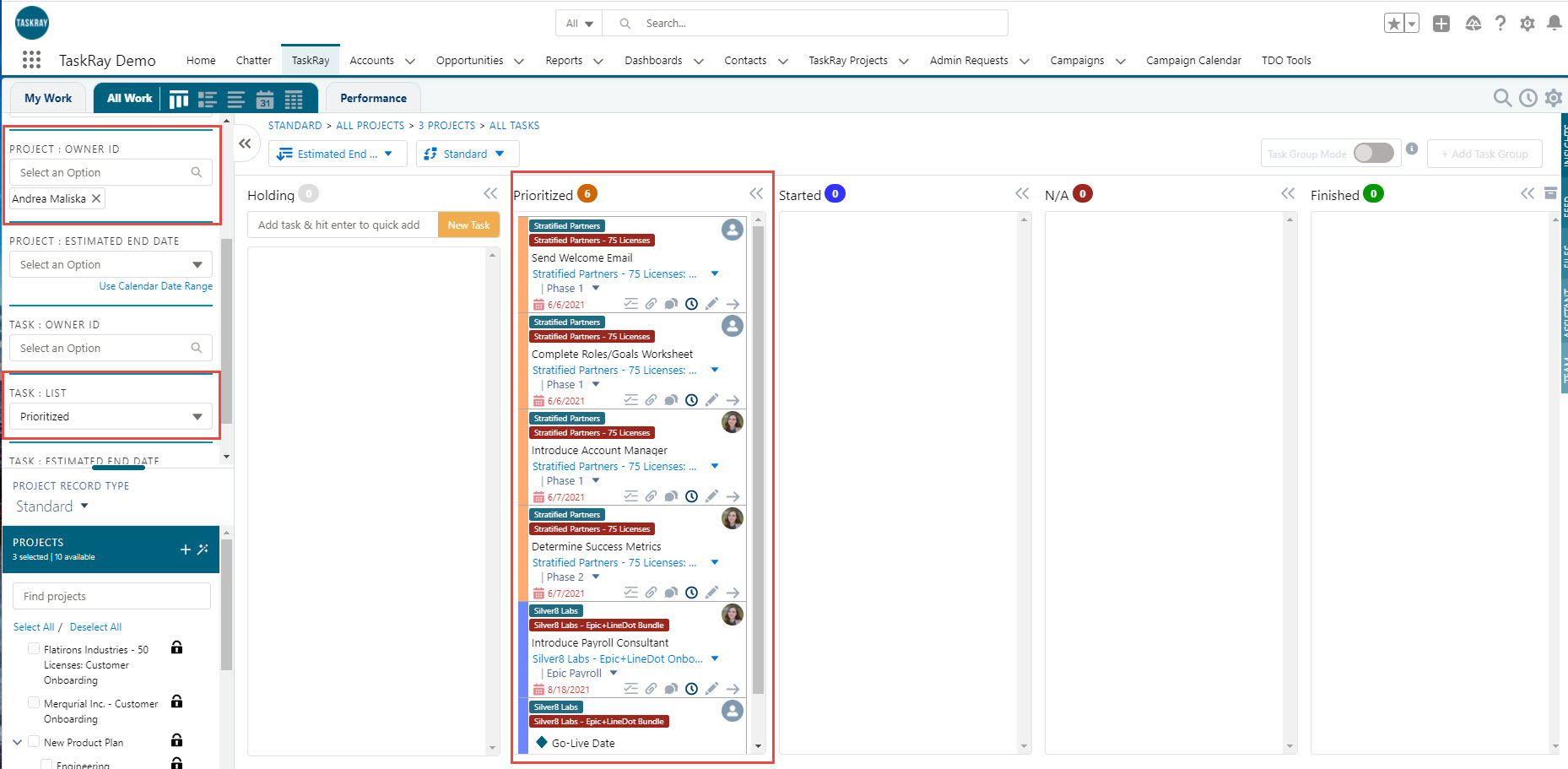This screenshot has height=769, width=1568.
Task: Open TaskRay search magnifier icon
Action: point(1502,98)
